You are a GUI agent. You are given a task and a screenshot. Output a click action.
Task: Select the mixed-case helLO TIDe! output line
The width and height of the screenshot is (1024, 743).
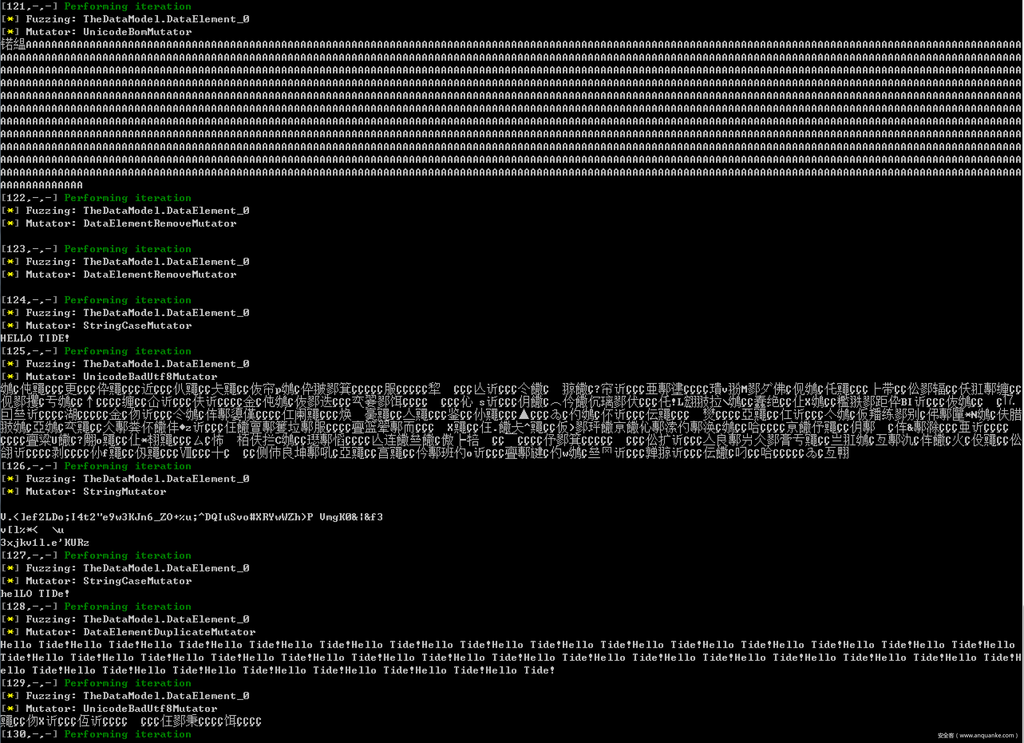pyautogui.click(x=37, y=594)
